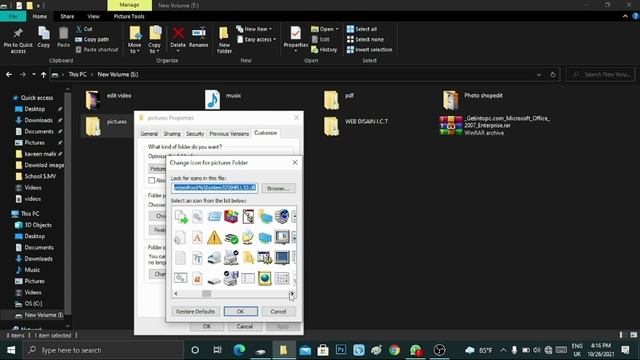Click the icon list left scroll arrow
Image resolution: width=640 pixels, height=360 pixels.
point(176,293)
